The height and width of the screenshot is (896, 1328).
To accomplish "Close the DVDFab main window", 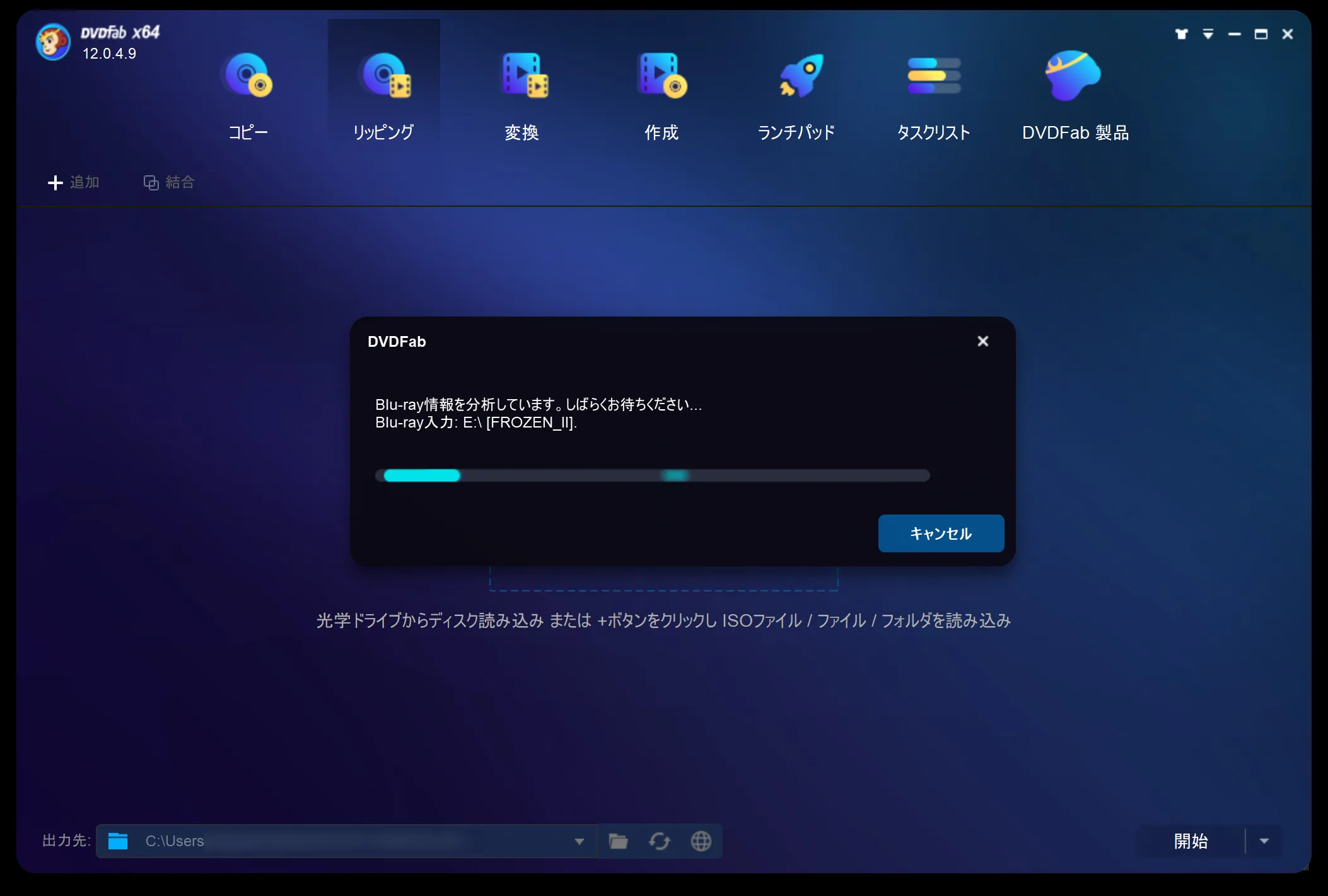I will (x=1288, y=34).
